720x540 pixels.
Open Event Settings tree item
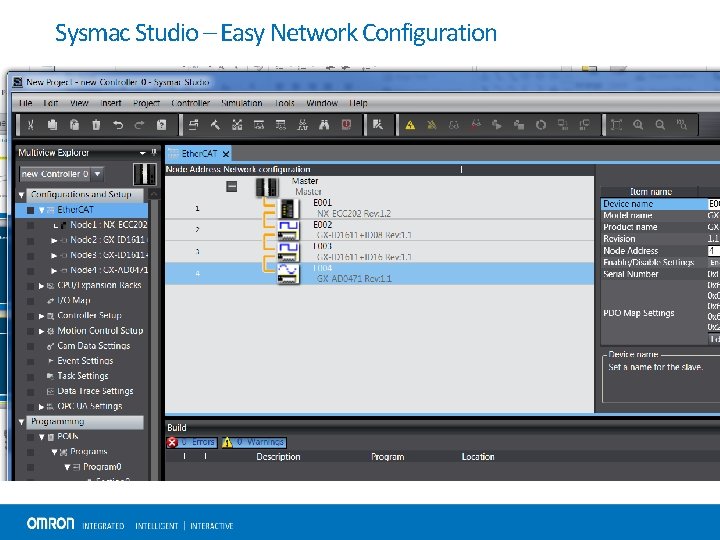click(85, 361)
